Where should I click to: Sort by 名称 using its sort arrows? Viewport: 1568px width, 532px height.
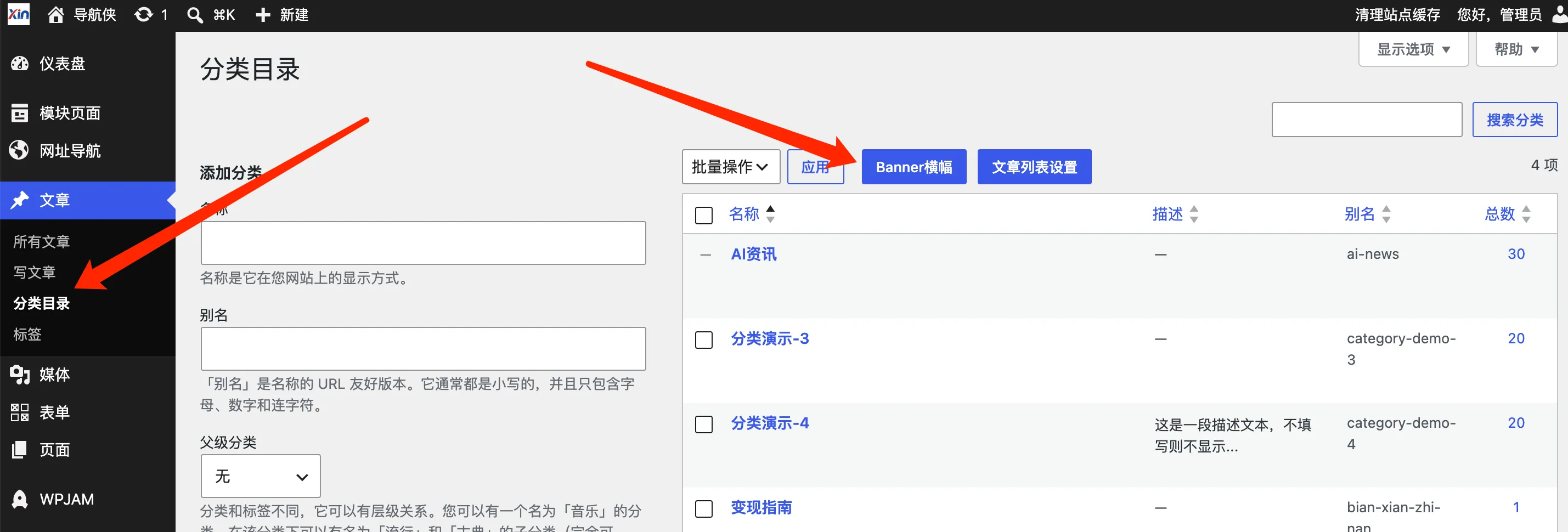[x=771, y=214]
